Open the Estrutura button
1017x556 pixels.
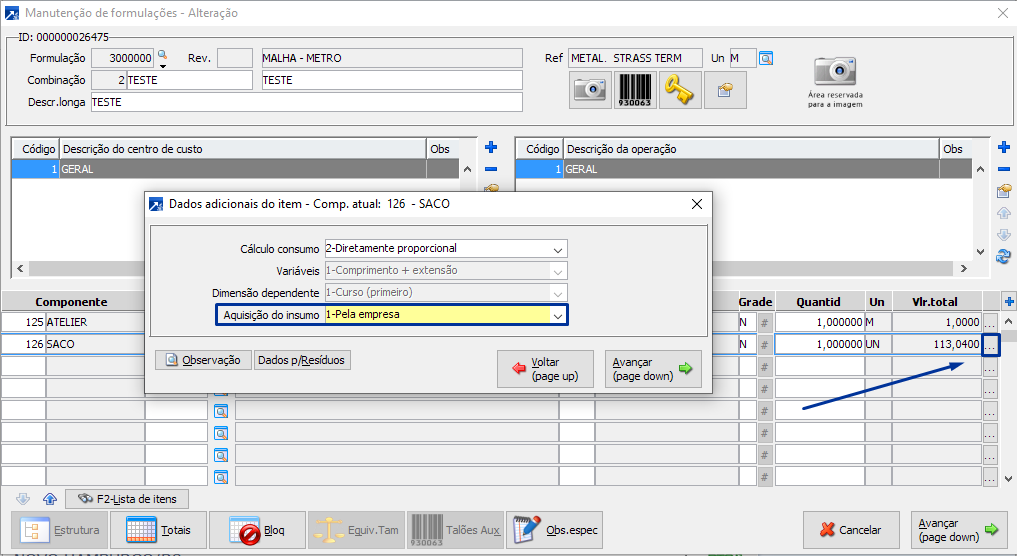pyautogui.click(x=60, y=530)
